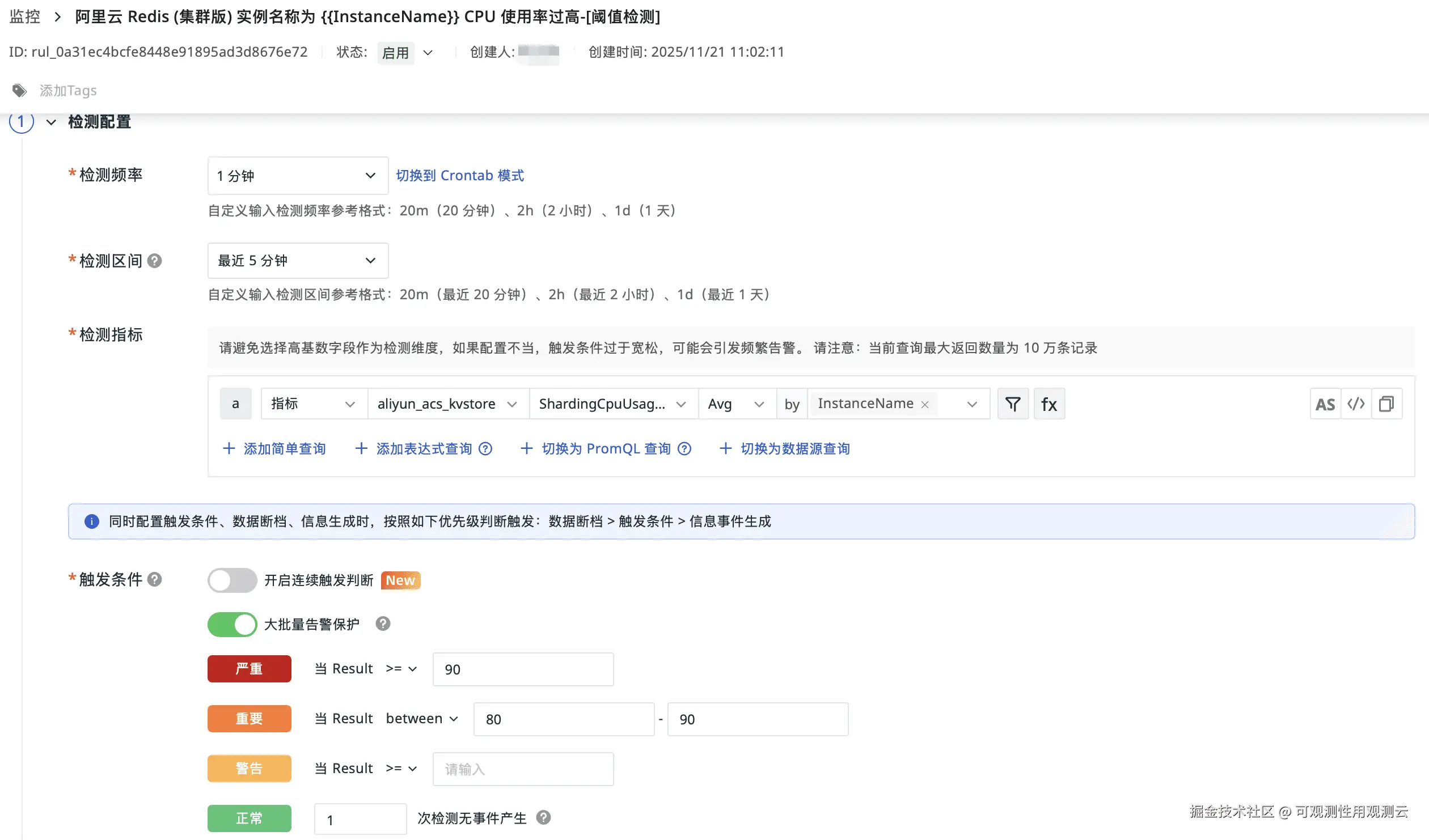Click the tag icon beside 添加Tags
This screenshot has height=840, width=1429.
pos(20,91)
